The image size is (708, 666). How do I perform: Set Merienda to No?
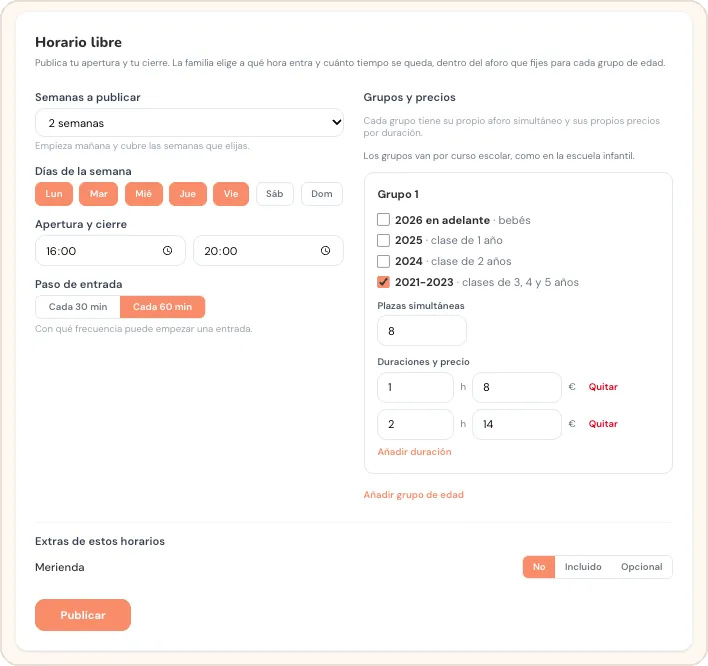(539, 567)
